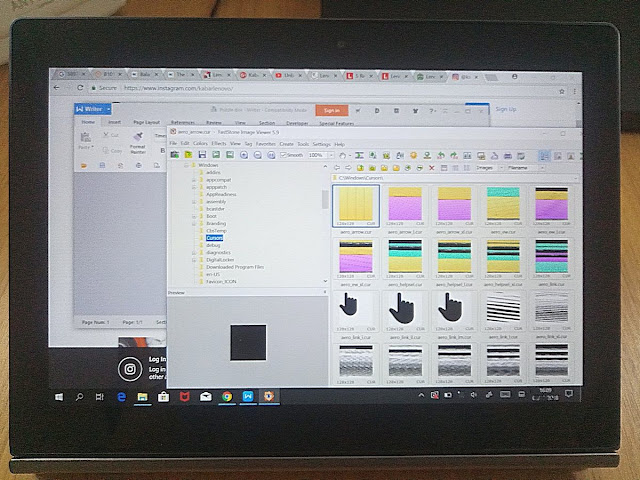The image size is (640, 480).
Task: Open the Effects menu
Action: [x=218, y=144]
